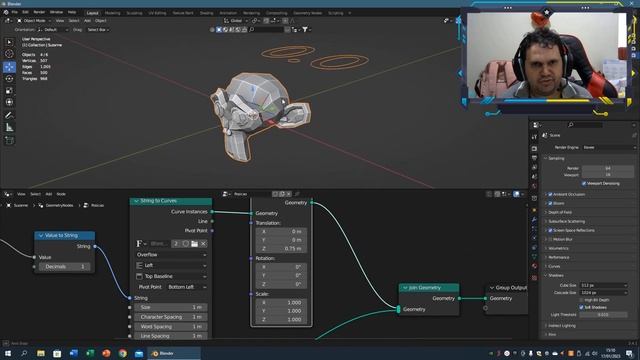Click the Blender button in Windows taskbar
Screen dimensions: 640x360
[175, 353]
